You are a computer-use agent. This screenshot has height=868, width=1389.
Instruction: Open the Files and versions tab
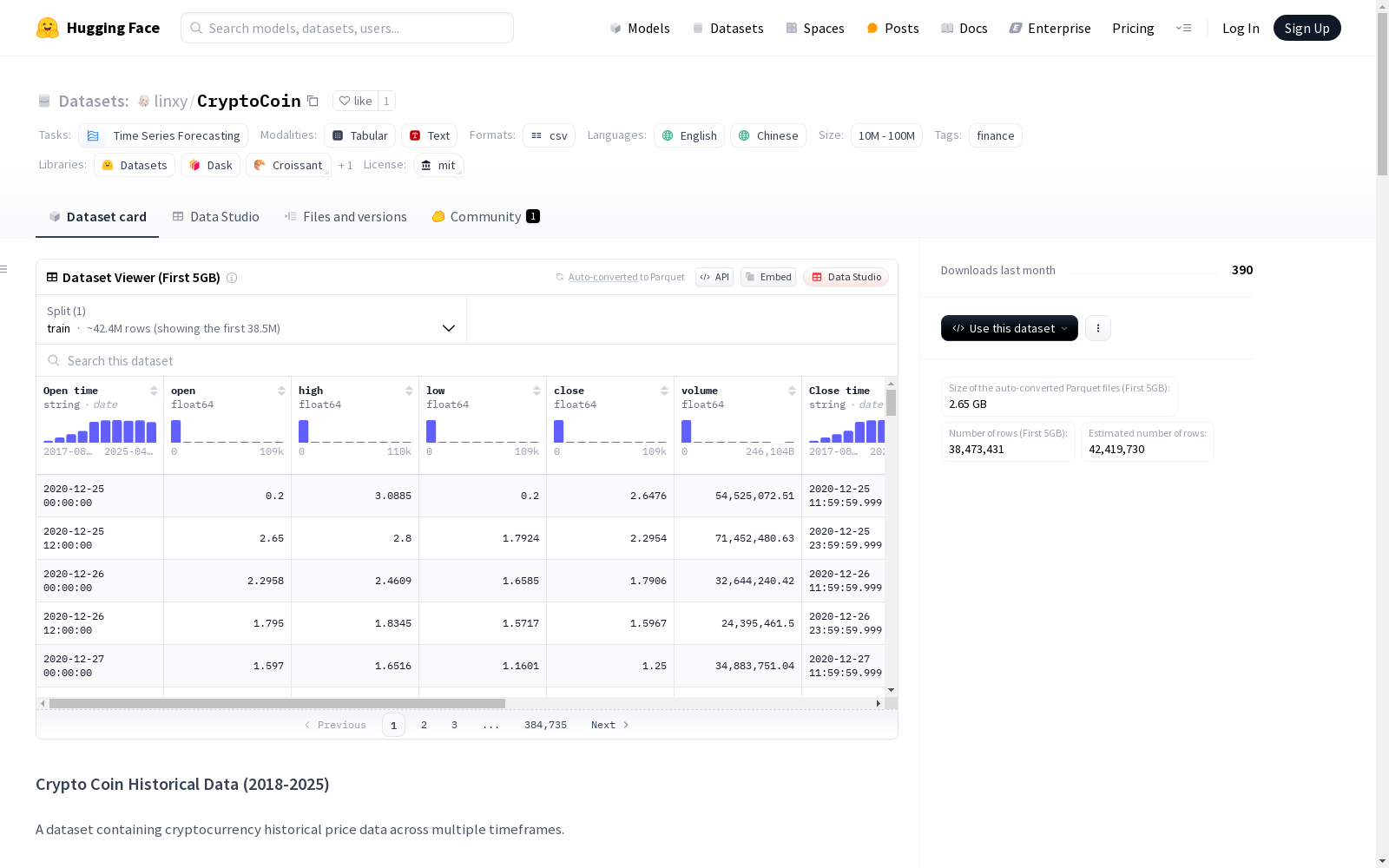pyautogui.click(x=346, y=217)
